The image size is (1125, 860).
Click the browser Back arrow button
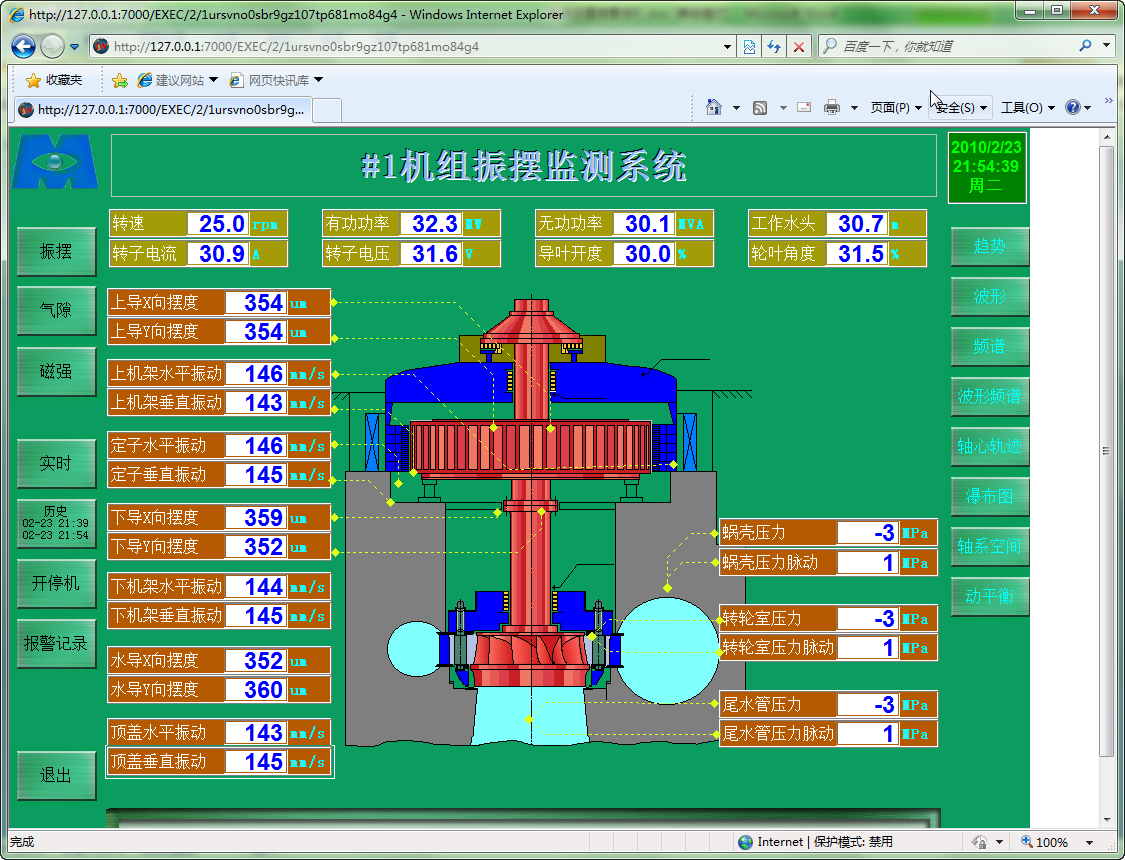(24, 46)
